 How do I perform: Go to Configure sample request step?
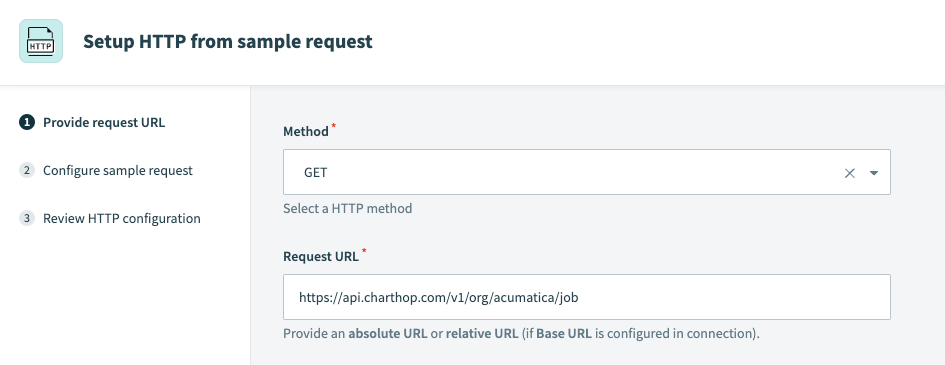(x=118, y=170)
